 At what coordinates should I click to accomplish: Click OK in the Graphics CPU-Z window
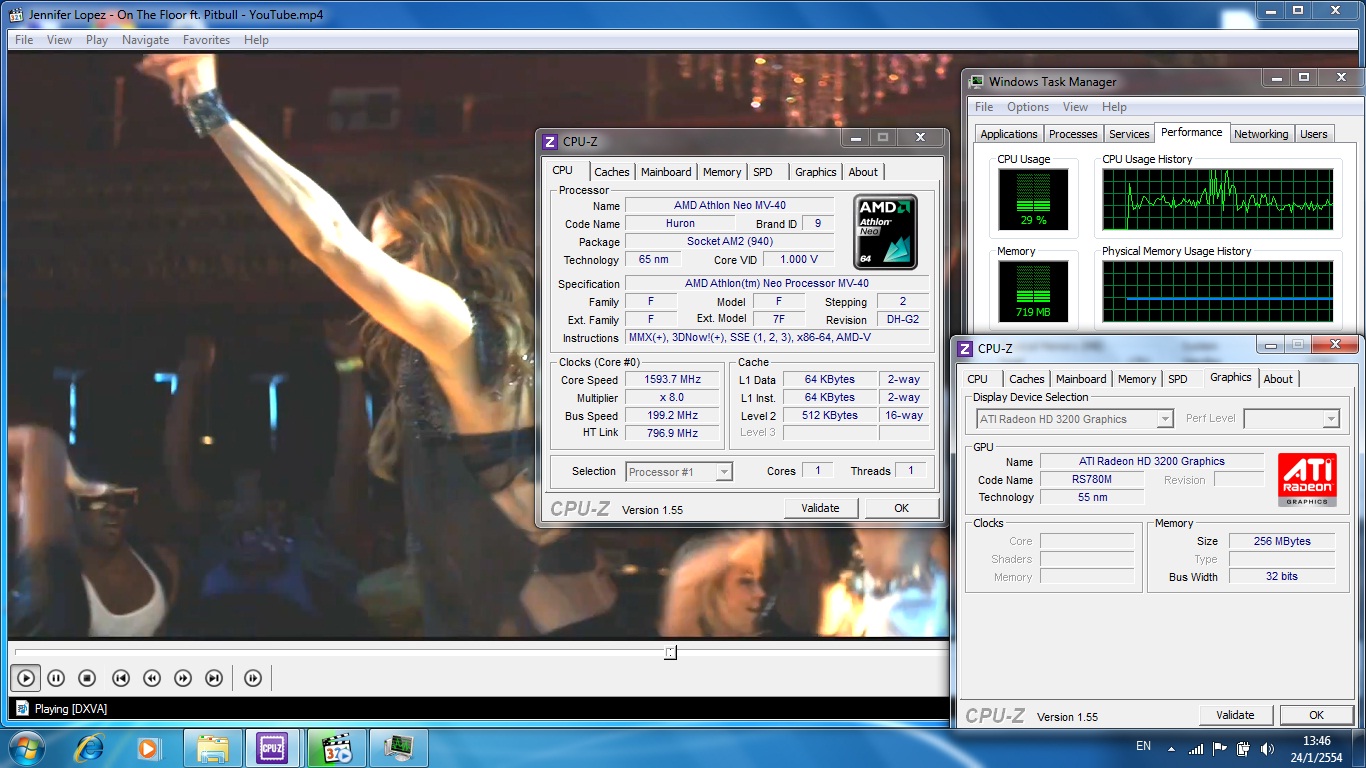pos(1316,715)
